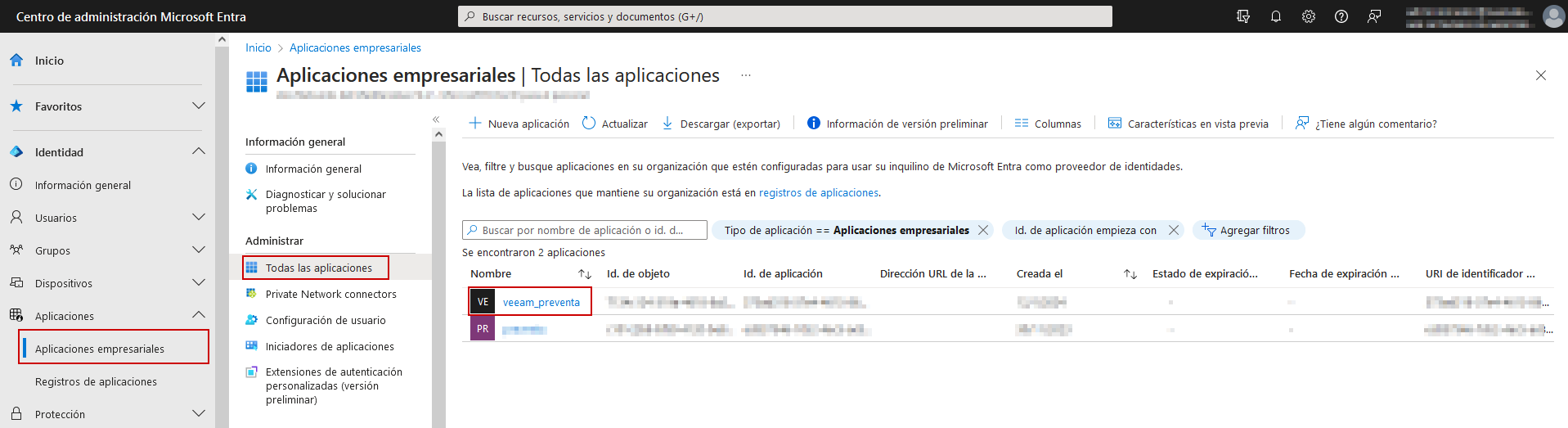Screen dimensions: 1568x428
Task: Remove the Id. de aplicación filter
Action: (x=1174, y=230)
